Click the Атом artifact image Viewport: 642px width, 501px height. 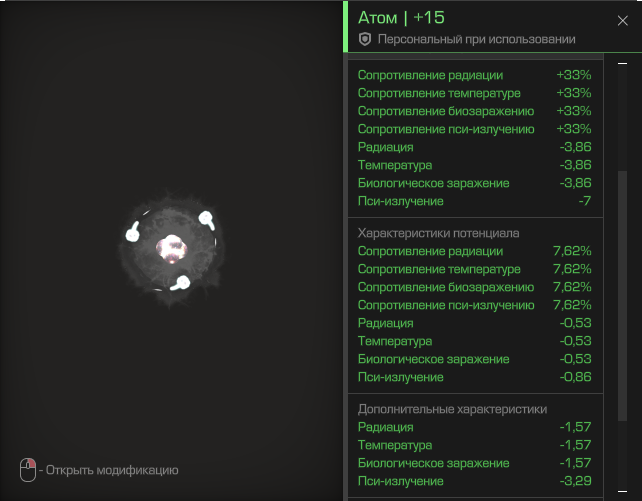pos(172,250)
